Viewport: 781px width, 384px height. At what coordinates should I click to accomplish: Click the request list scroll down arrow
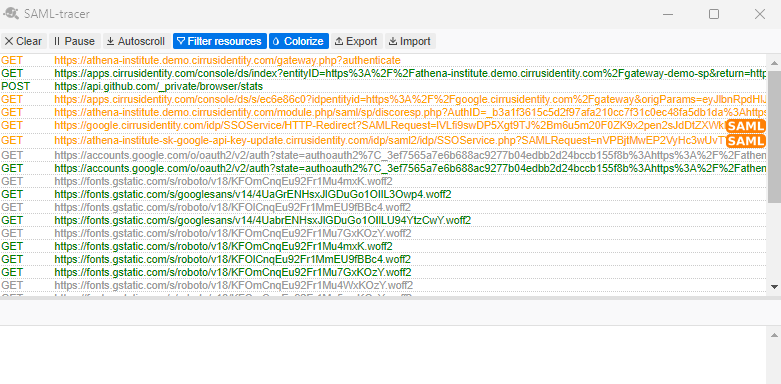pyautogui.click(x=774, y=286)
